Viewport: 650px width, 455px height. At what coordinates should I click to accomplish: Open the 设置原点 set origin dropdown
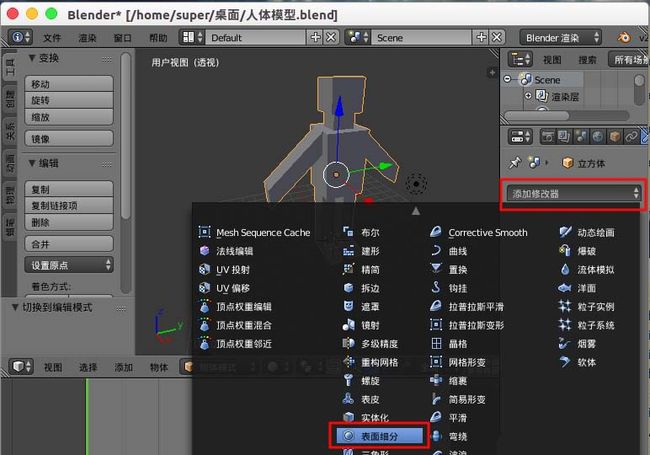(x=69, y=265)
